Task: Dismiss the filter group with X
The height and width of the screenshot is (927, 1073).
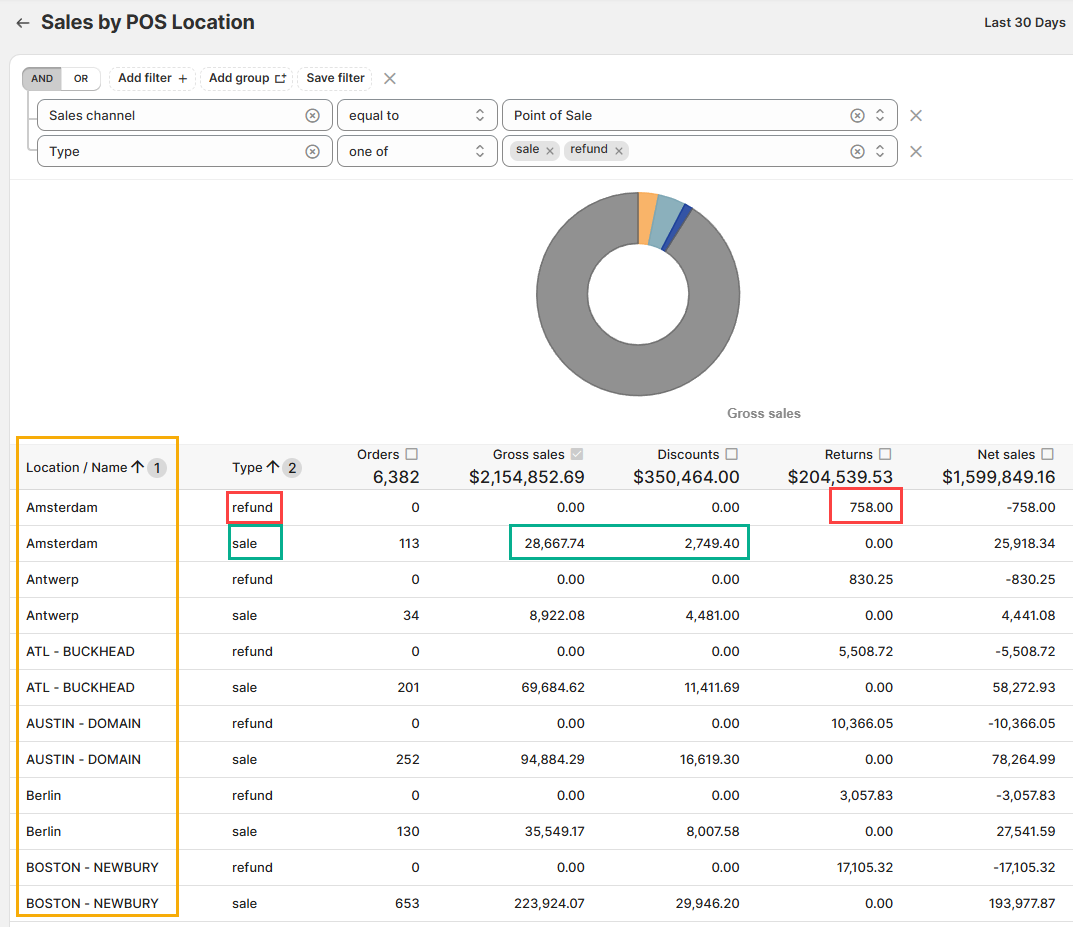Action: [390, 79]
